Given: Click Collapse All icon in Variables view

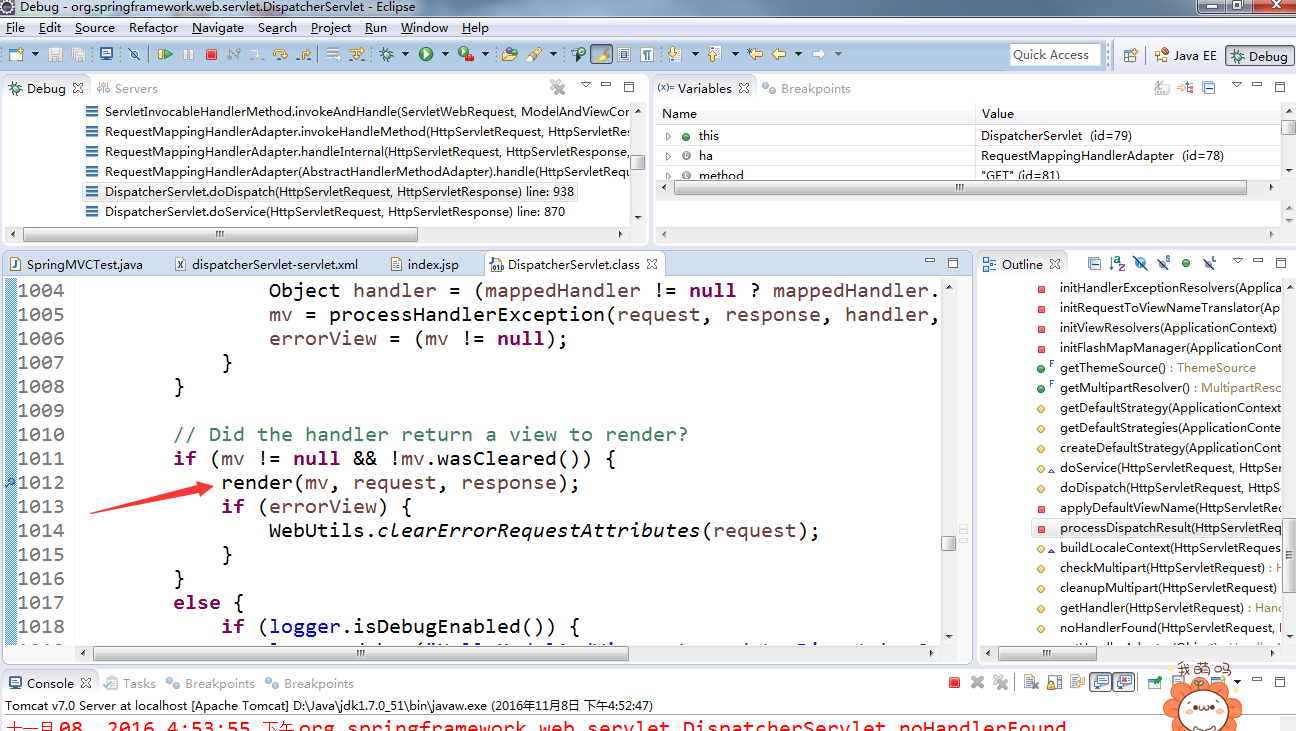Looking at the screenshot, I should 1208,87.
